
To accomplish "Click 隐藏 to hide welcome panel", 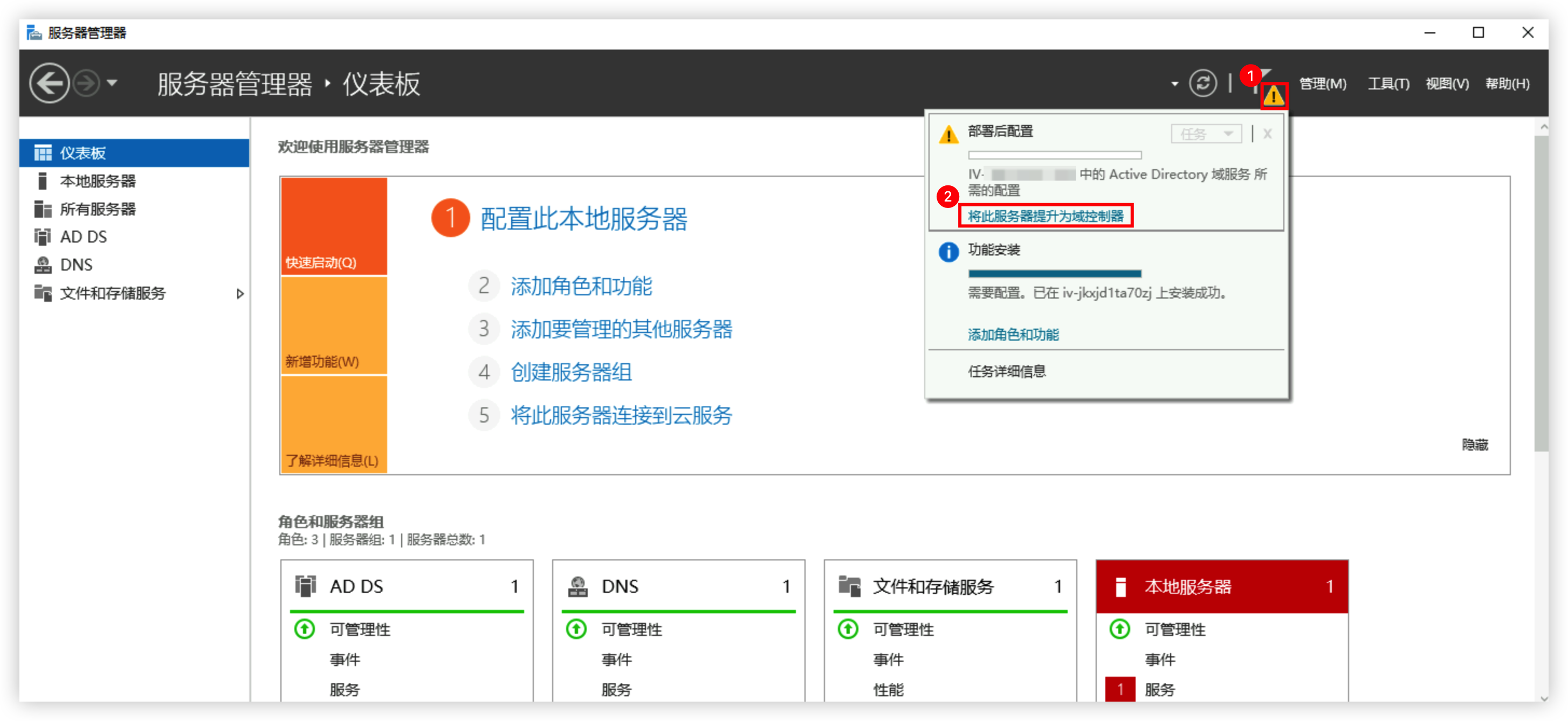I will tap(1474, 445).
